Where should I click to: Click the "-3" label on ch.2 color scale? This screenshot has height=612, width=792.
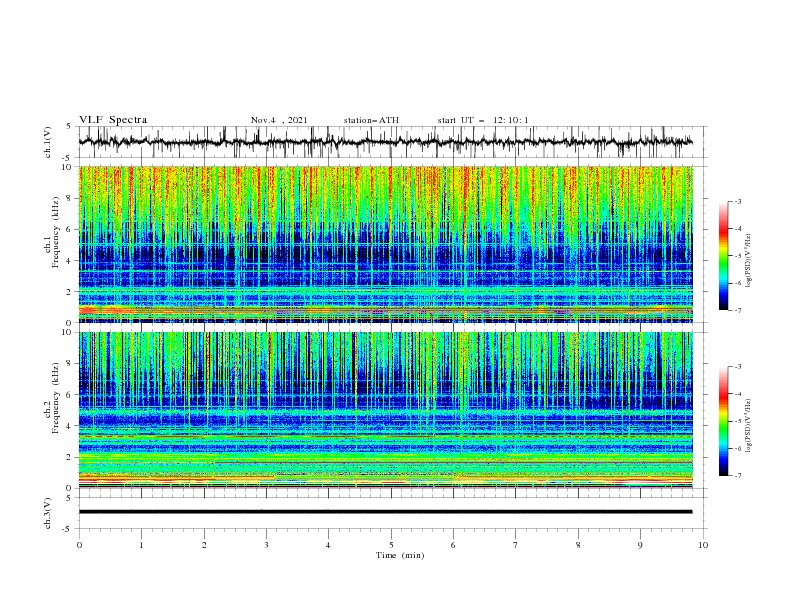tap(737, 367)
